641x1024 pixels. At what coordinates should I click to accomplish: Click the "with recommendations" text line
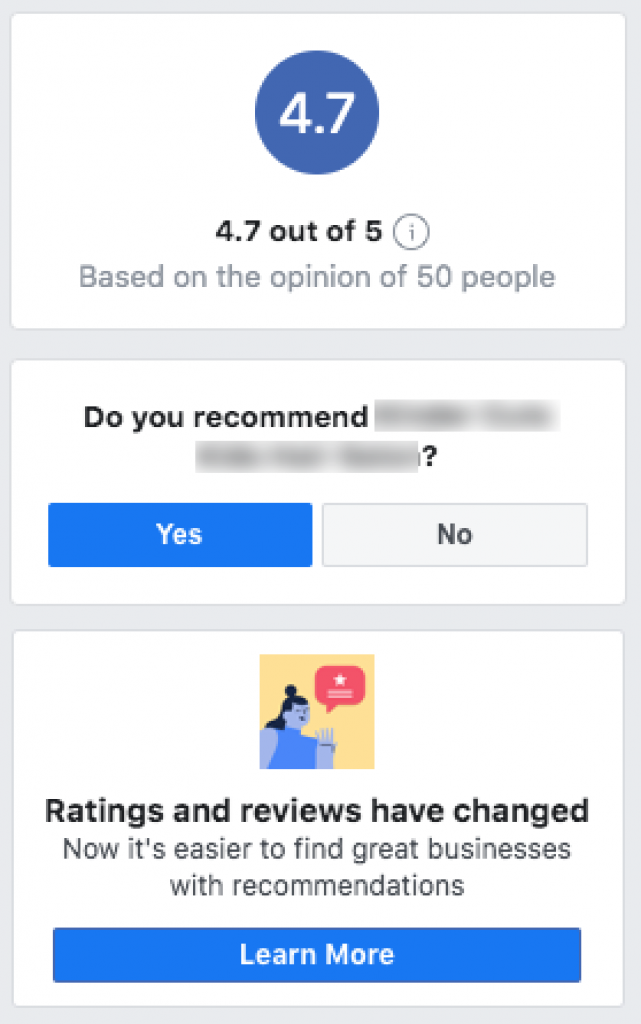coord(317,885)
